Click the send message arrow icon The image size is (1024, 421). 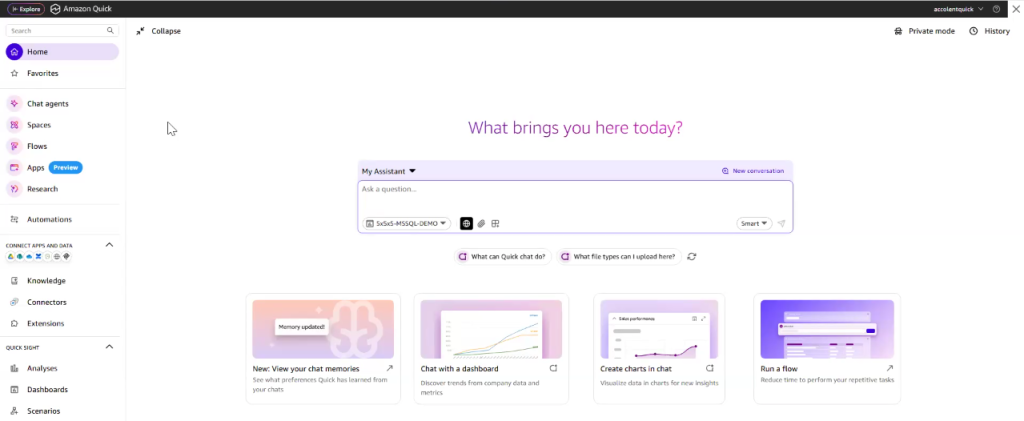pos(782,223)
